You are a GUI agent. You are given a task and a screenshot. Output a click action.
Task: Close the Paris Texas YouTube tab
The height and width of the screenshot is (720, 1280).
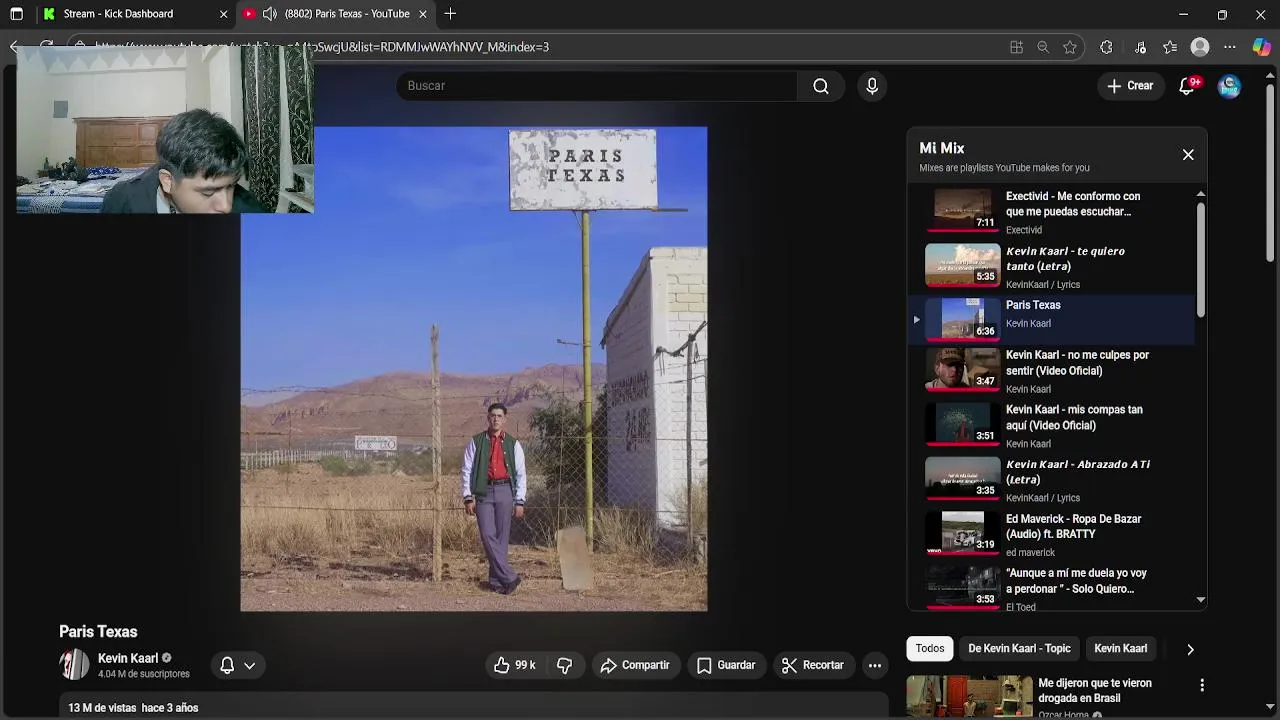point(423,14)
